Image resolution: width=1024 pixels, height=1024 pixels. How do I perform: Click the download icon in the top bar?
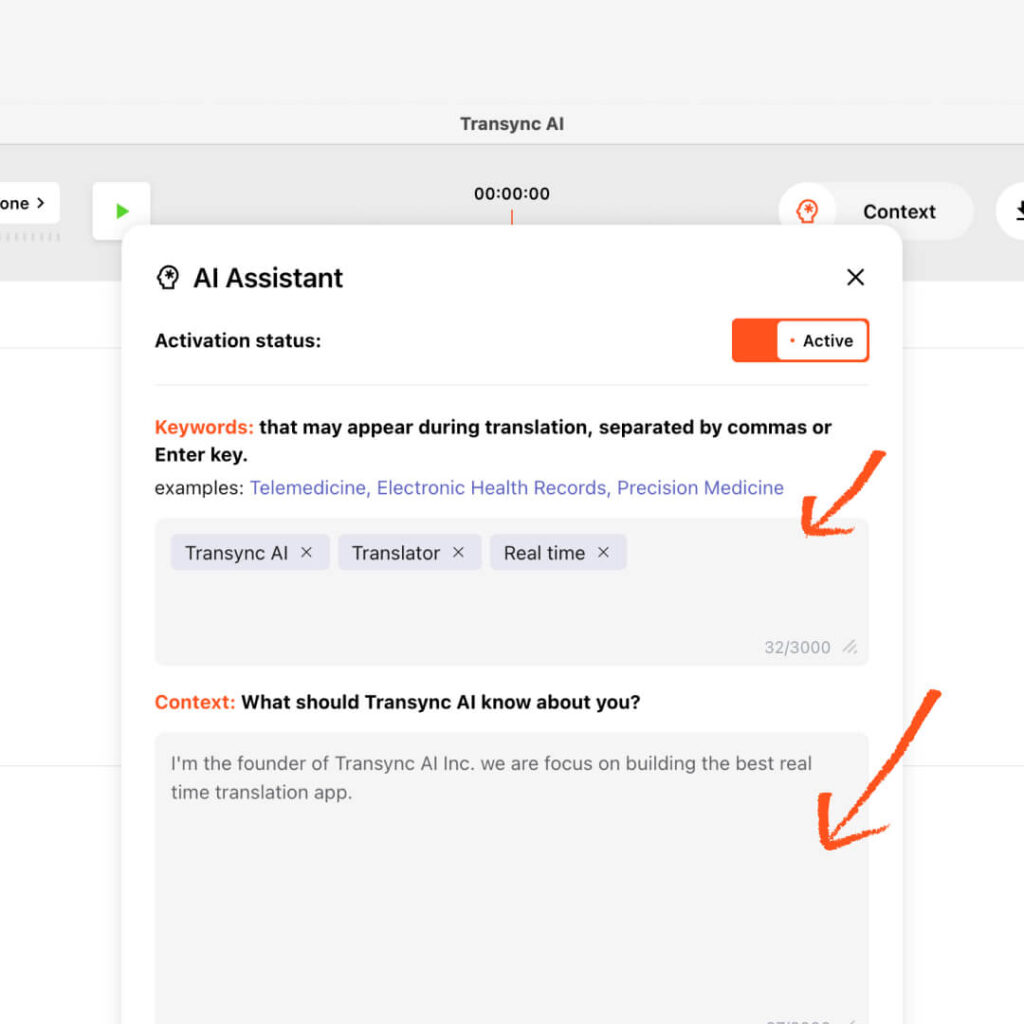tap(1020, 211)
